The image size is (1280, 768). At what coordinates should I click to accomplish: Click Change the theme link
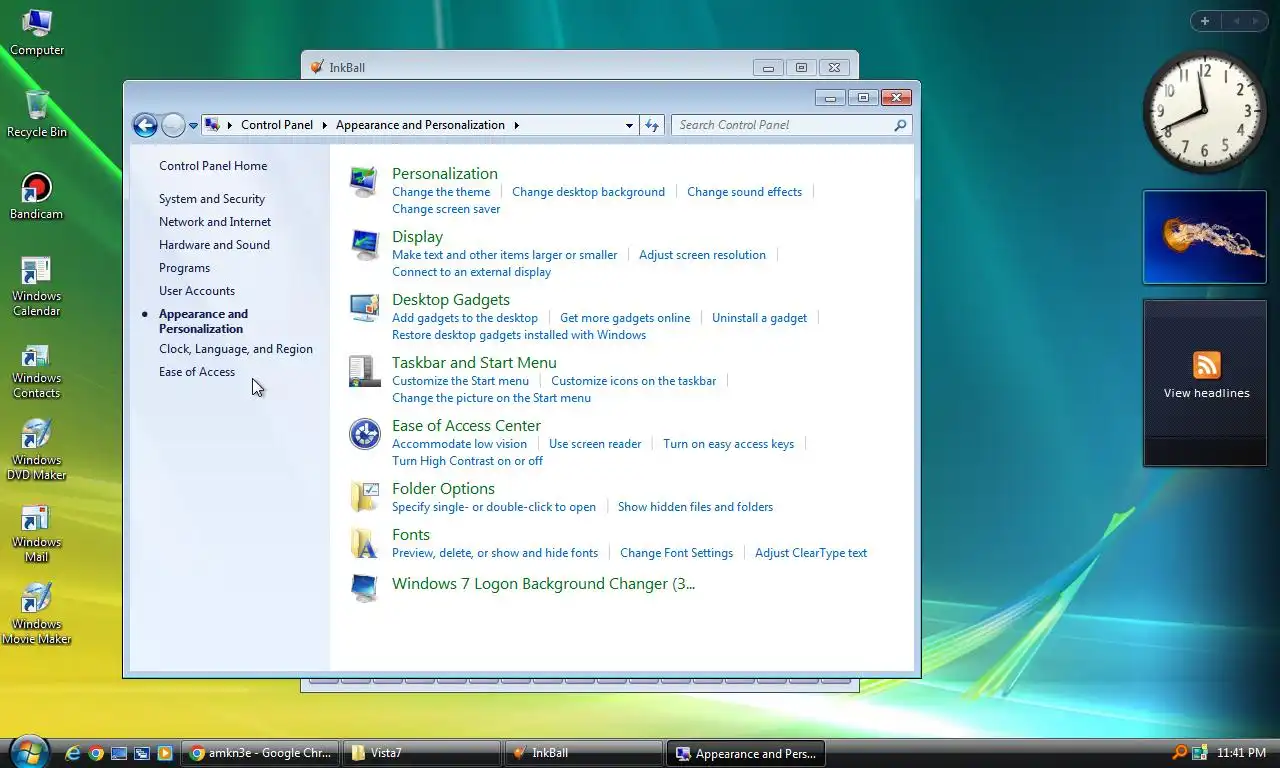(441, 192)
